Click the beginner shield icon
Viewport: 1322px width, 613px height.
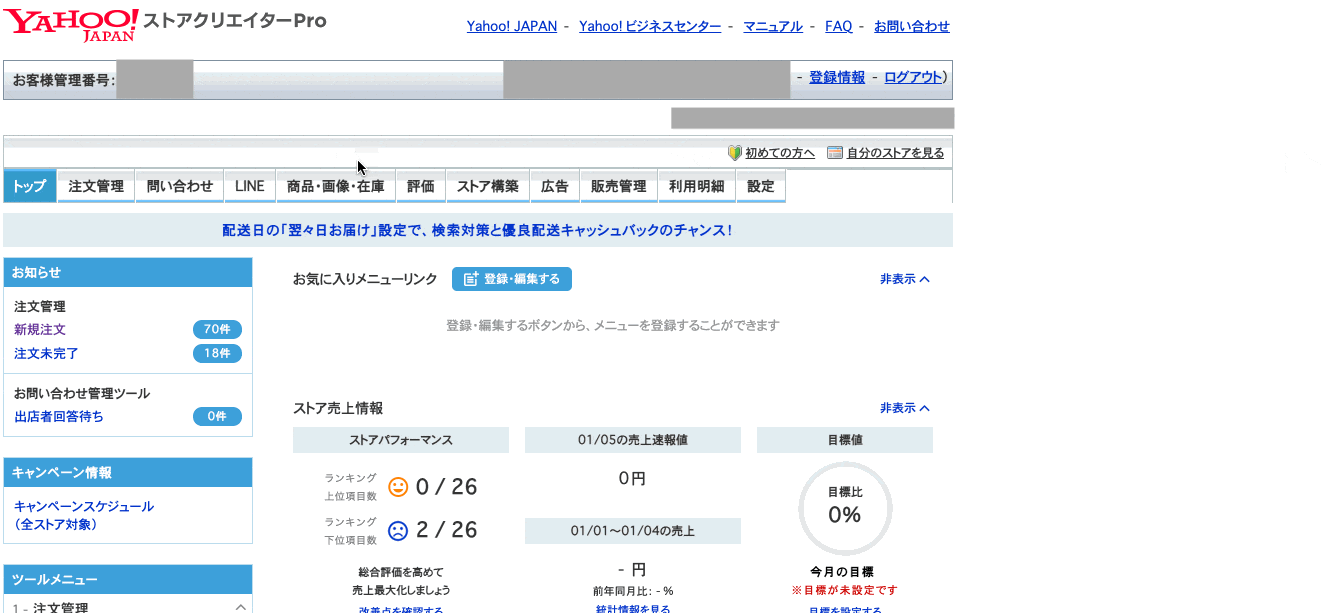(x=734, y=153)
